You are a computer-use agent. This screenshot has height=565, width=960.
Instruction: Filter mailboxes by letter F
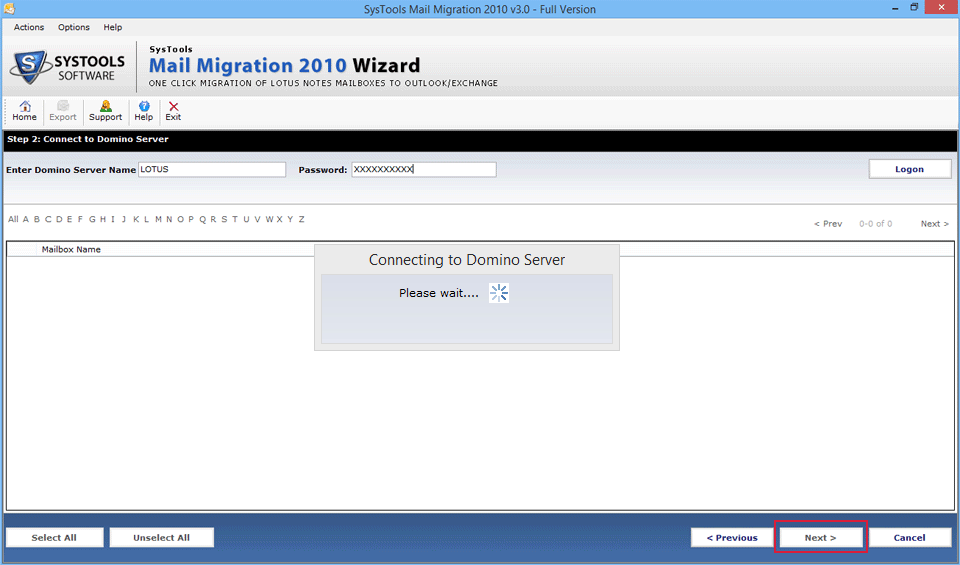pyautogui.click(x=80, y=219)
